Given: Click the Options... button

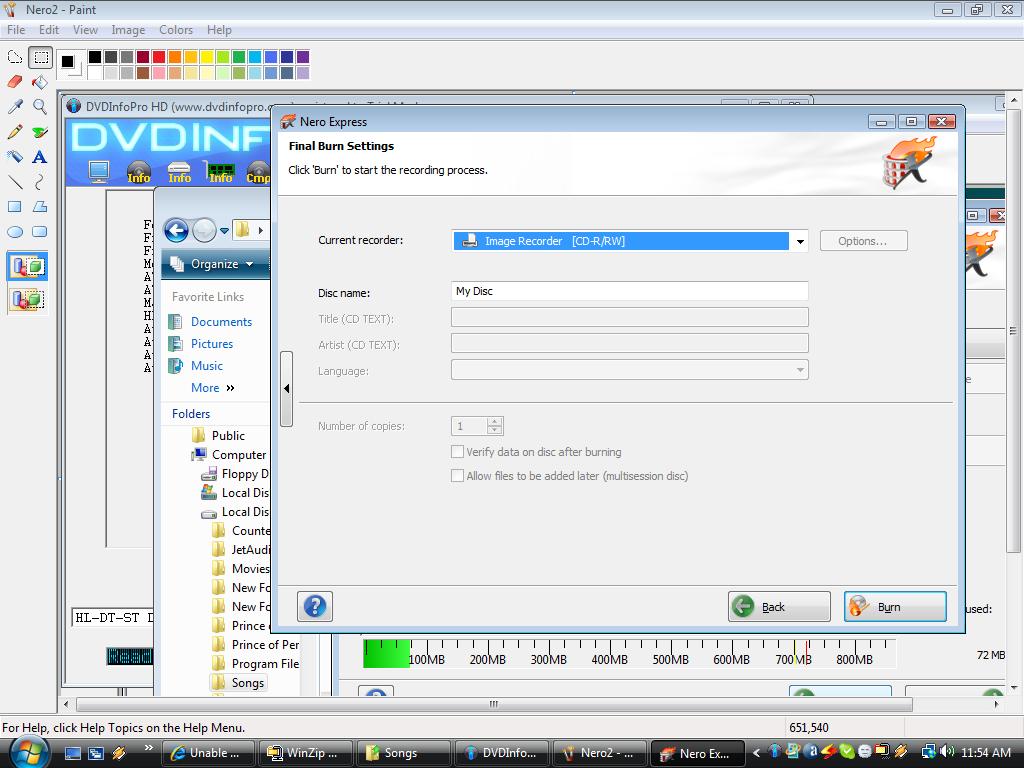Looking at the screenshot, I should pyautogui.click(x=863, y=241).
